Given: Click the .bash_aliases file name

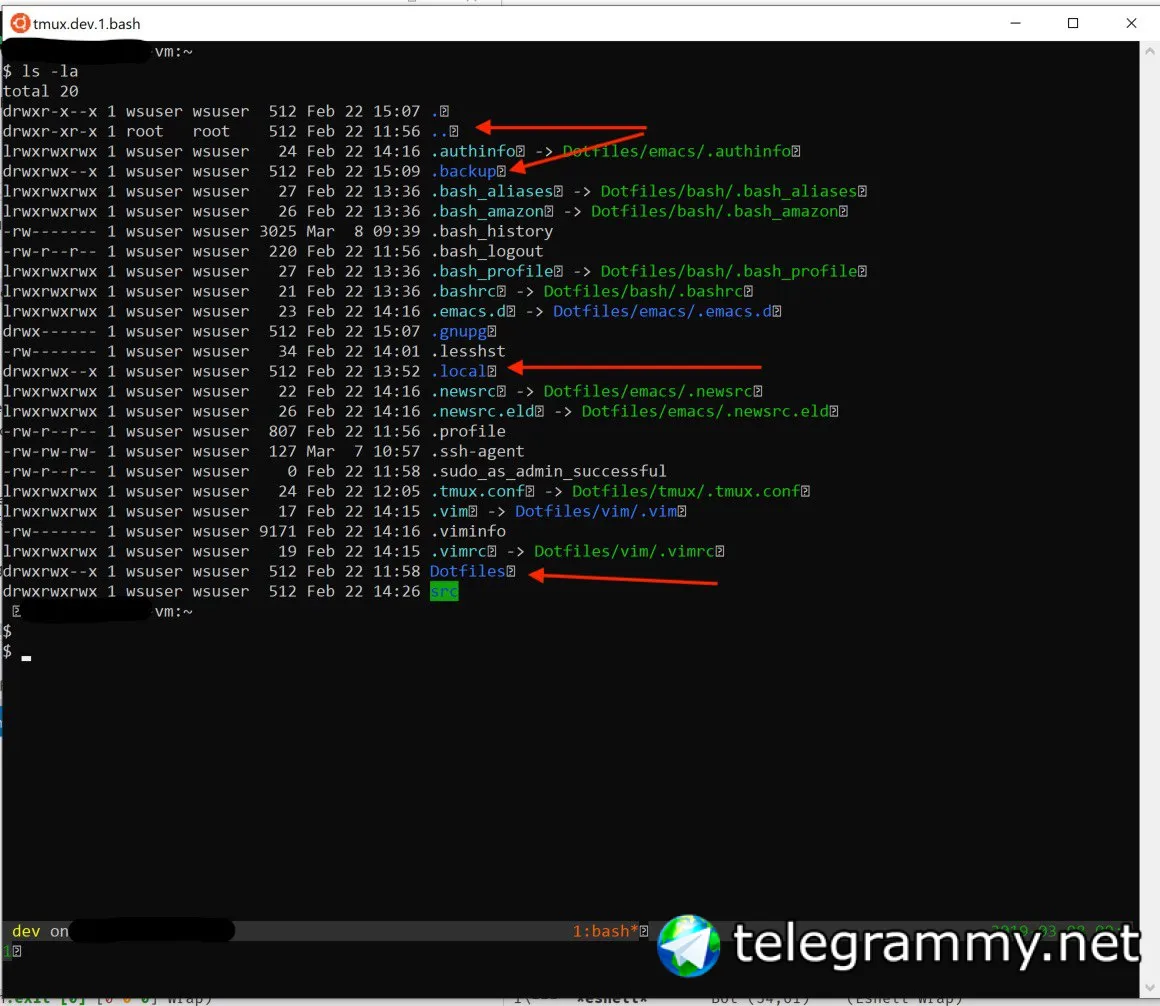Looking at the screenshot, I should point(492,191).
